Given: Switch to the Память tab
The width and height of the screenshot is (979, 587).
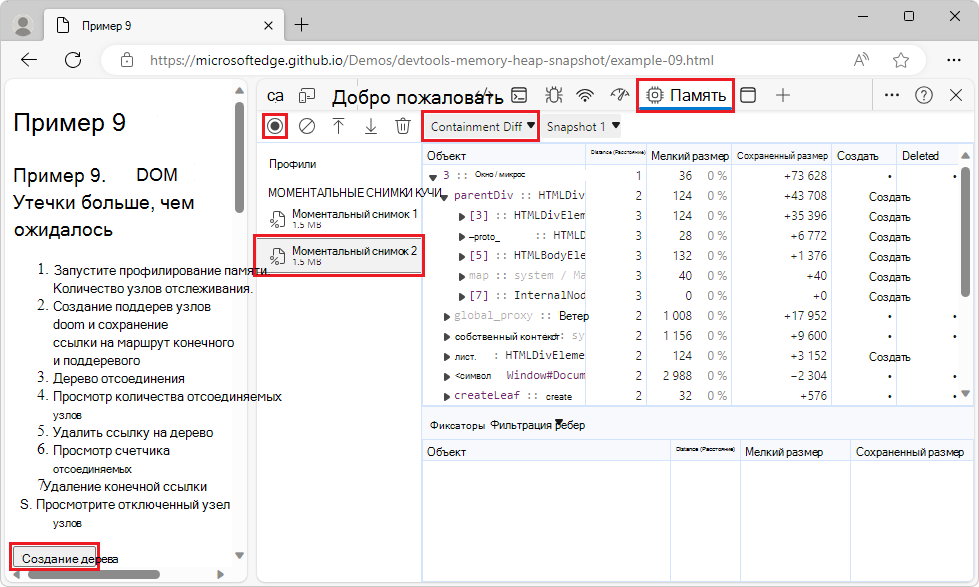Looking at the screenshot, I should tap(685, 96).
